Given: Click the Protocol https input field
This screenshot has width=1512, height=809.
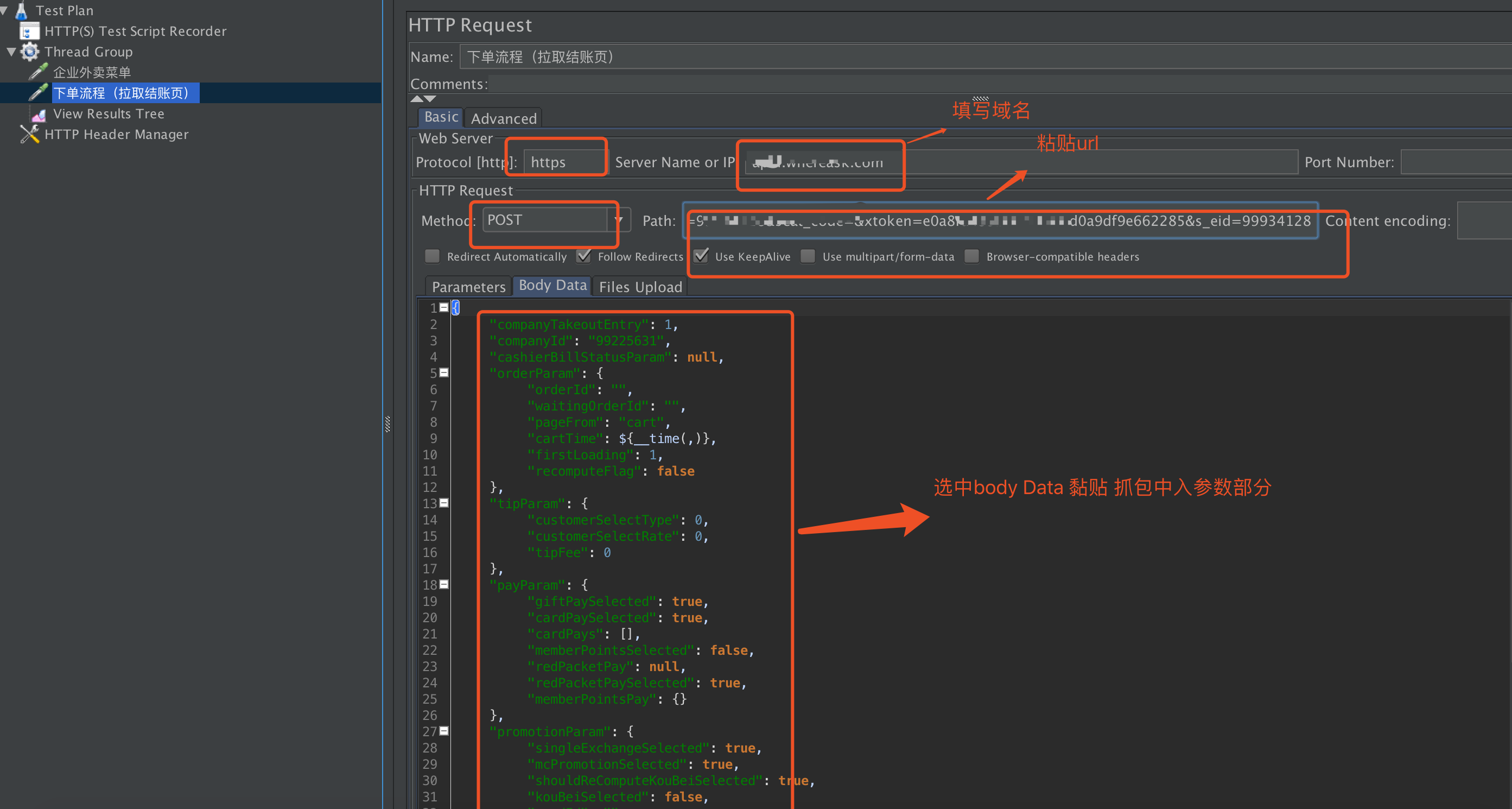Looking at the screenshot, I should coord(563,162).
